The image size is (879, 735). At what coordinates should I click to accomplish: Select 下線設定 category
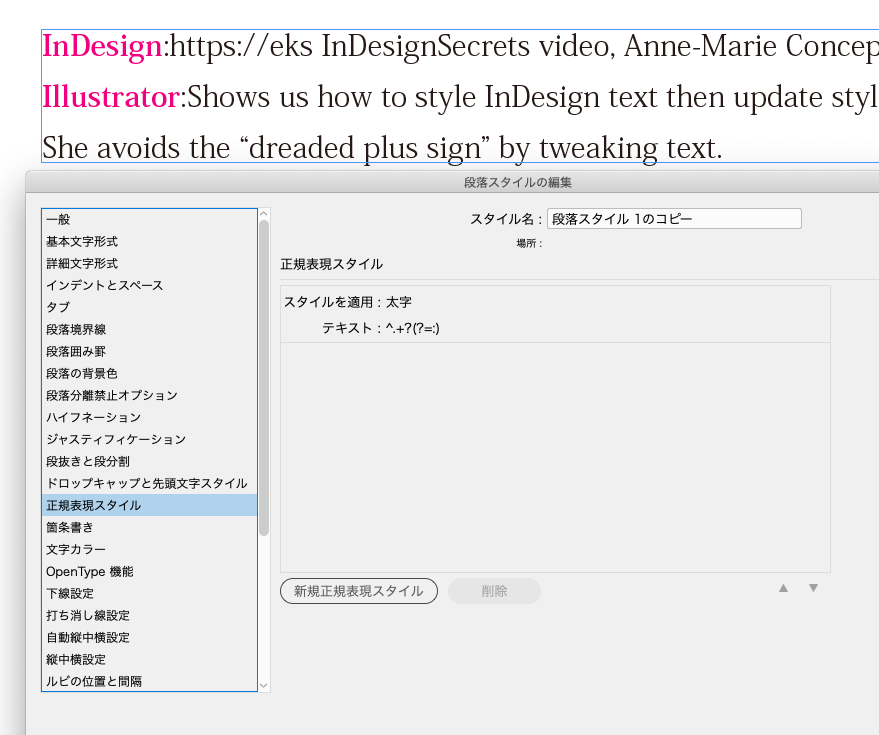point(149,593)
